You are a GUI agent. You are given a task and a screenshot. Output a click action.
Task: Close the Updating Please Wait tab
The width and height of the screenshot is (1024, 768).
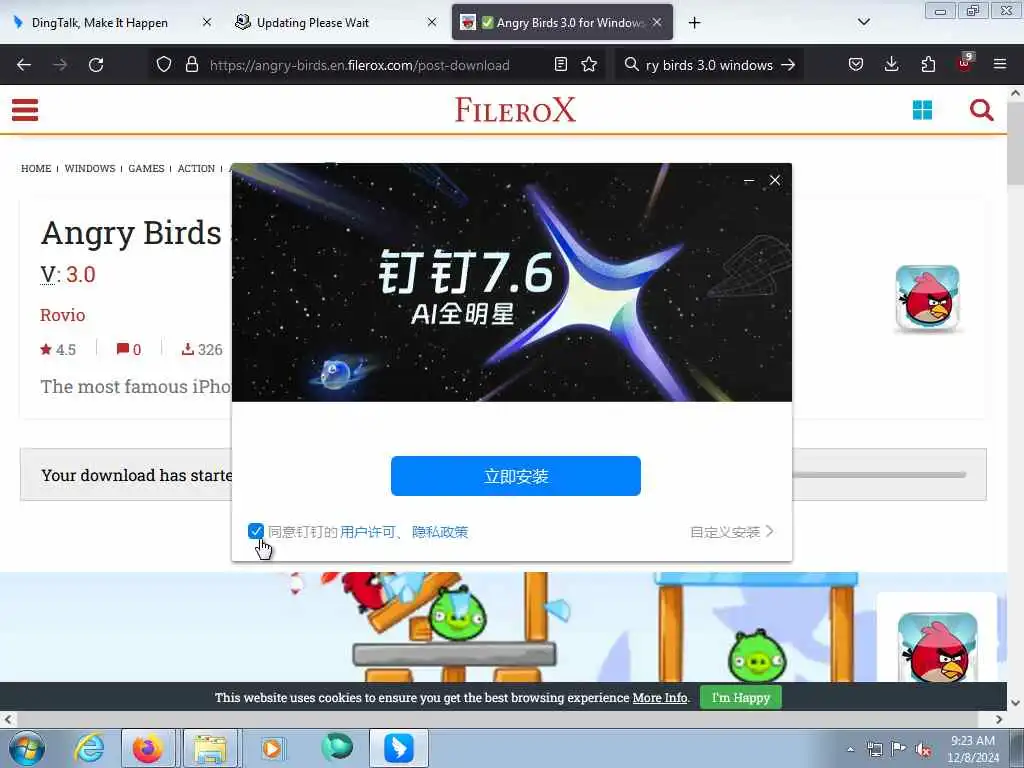coord(432,22)
